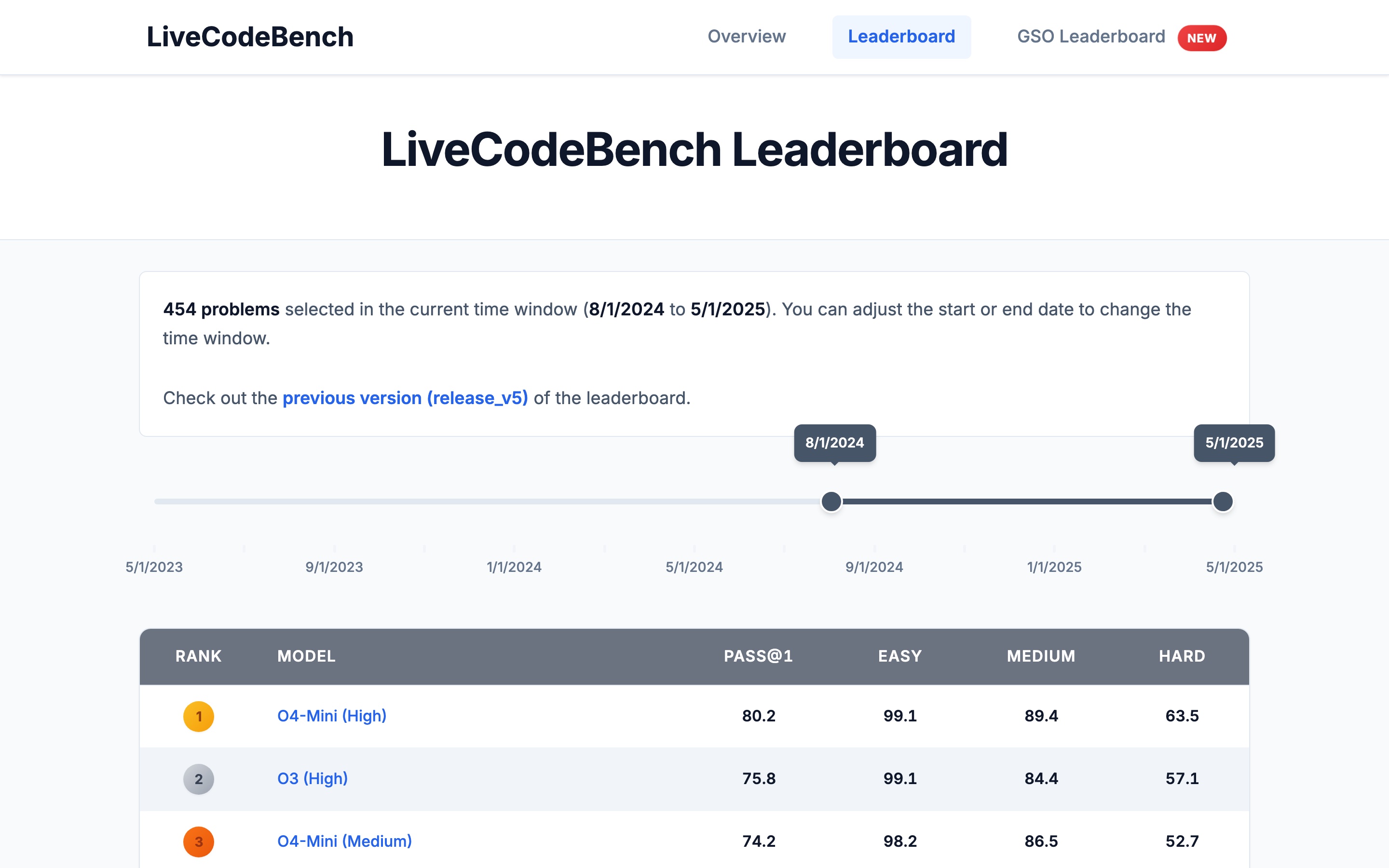Sort by the EASY column header
The image size is (1389, 868).
click(900, 656)
